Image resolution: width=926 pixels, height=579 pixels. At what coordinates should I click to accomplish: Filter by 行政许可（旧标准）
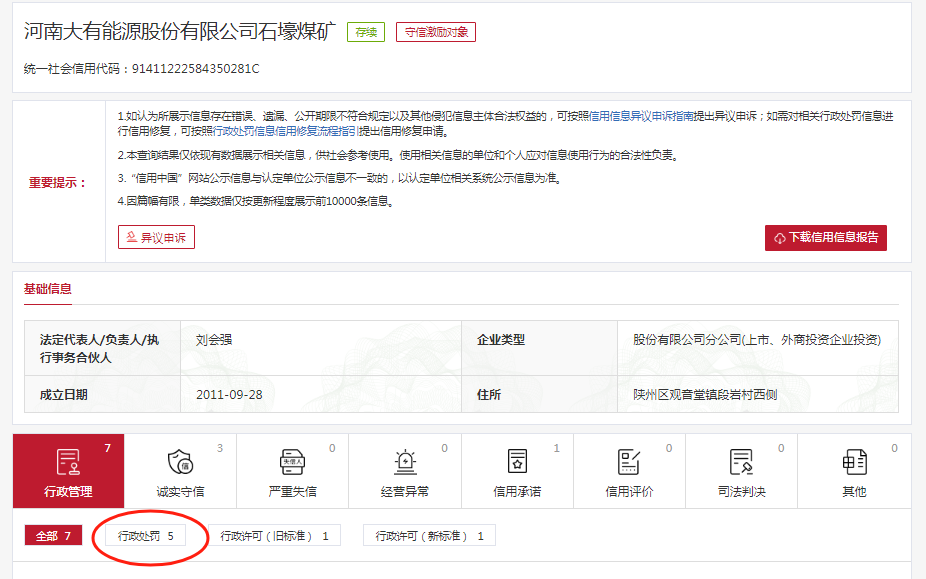pos(274,536)
